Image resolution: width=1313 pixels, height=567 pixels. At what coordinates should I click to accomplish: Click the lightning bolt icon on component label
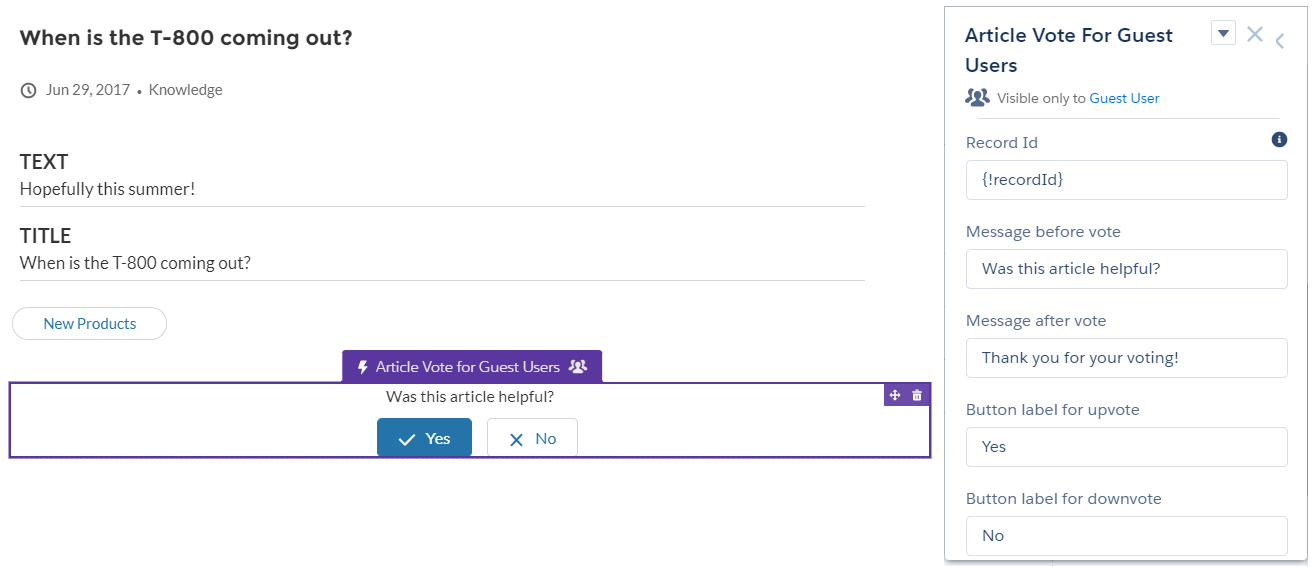pyautogui.click(x=363, y=367)
